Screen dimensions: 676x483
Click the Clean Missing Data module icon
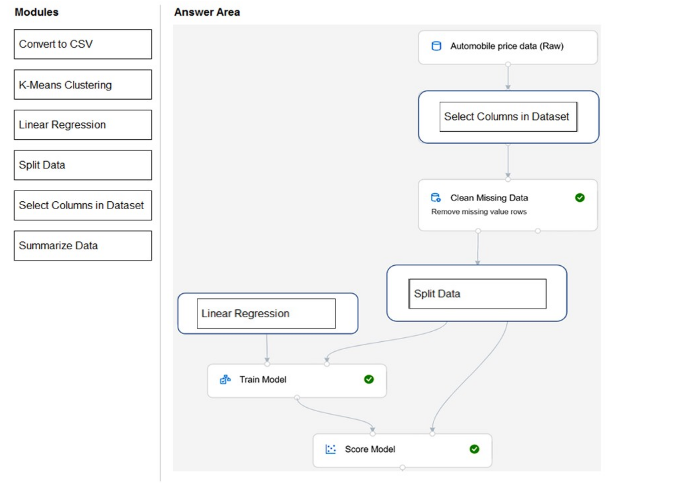point(436,198)
